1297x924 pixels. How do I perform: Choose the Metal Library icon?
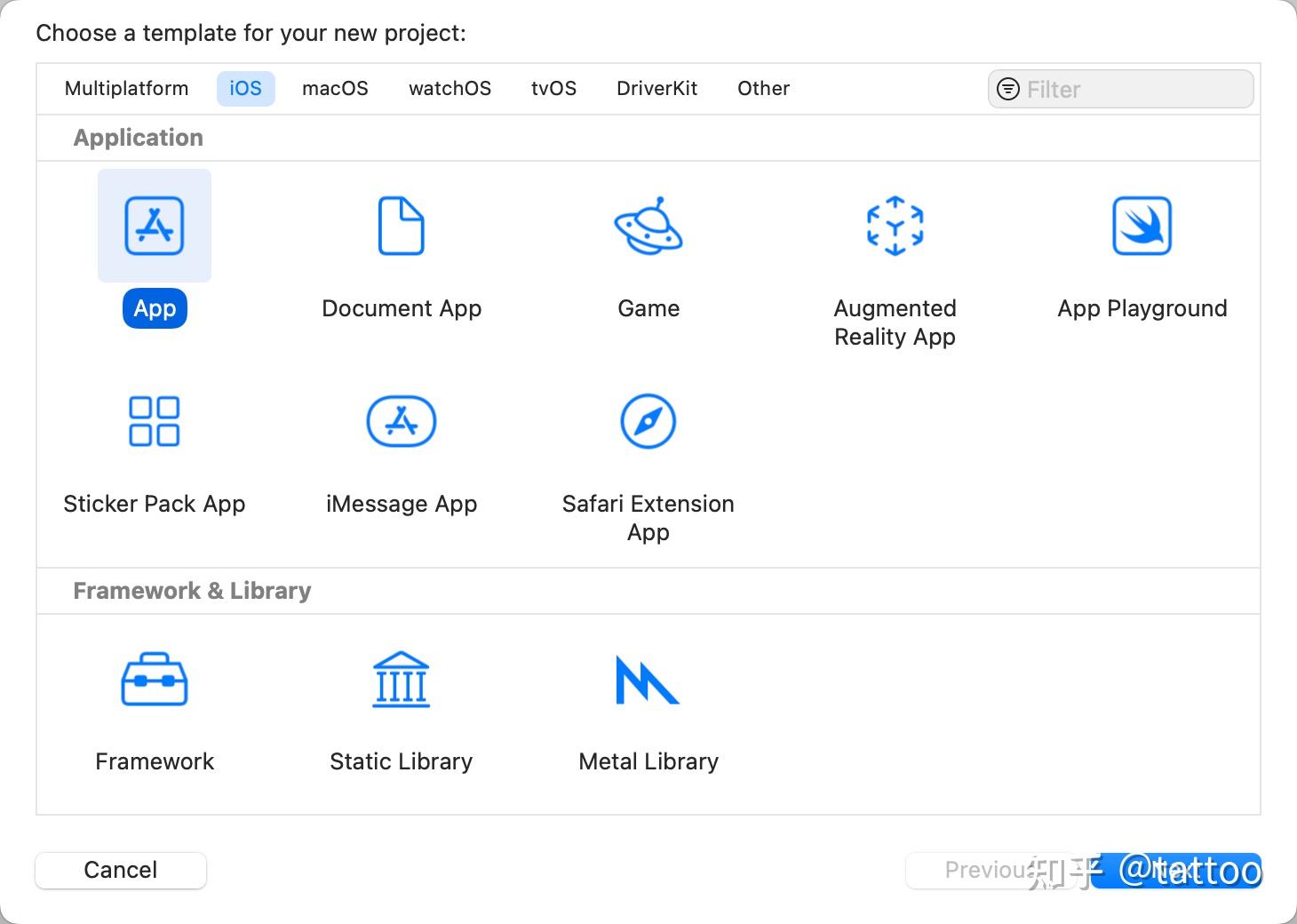[648, 680]
